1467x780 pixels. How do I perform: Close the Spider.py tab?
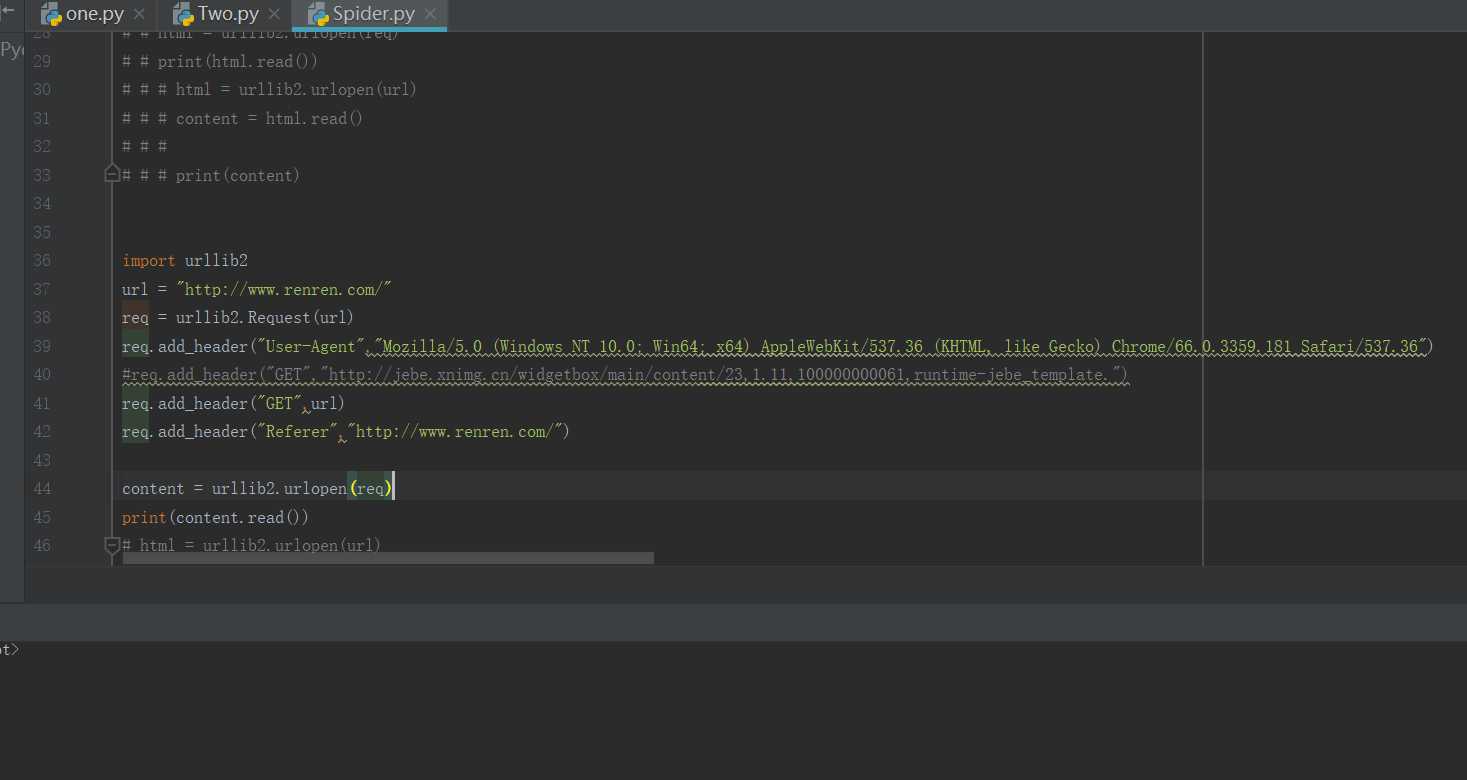[x=430, y=14]
